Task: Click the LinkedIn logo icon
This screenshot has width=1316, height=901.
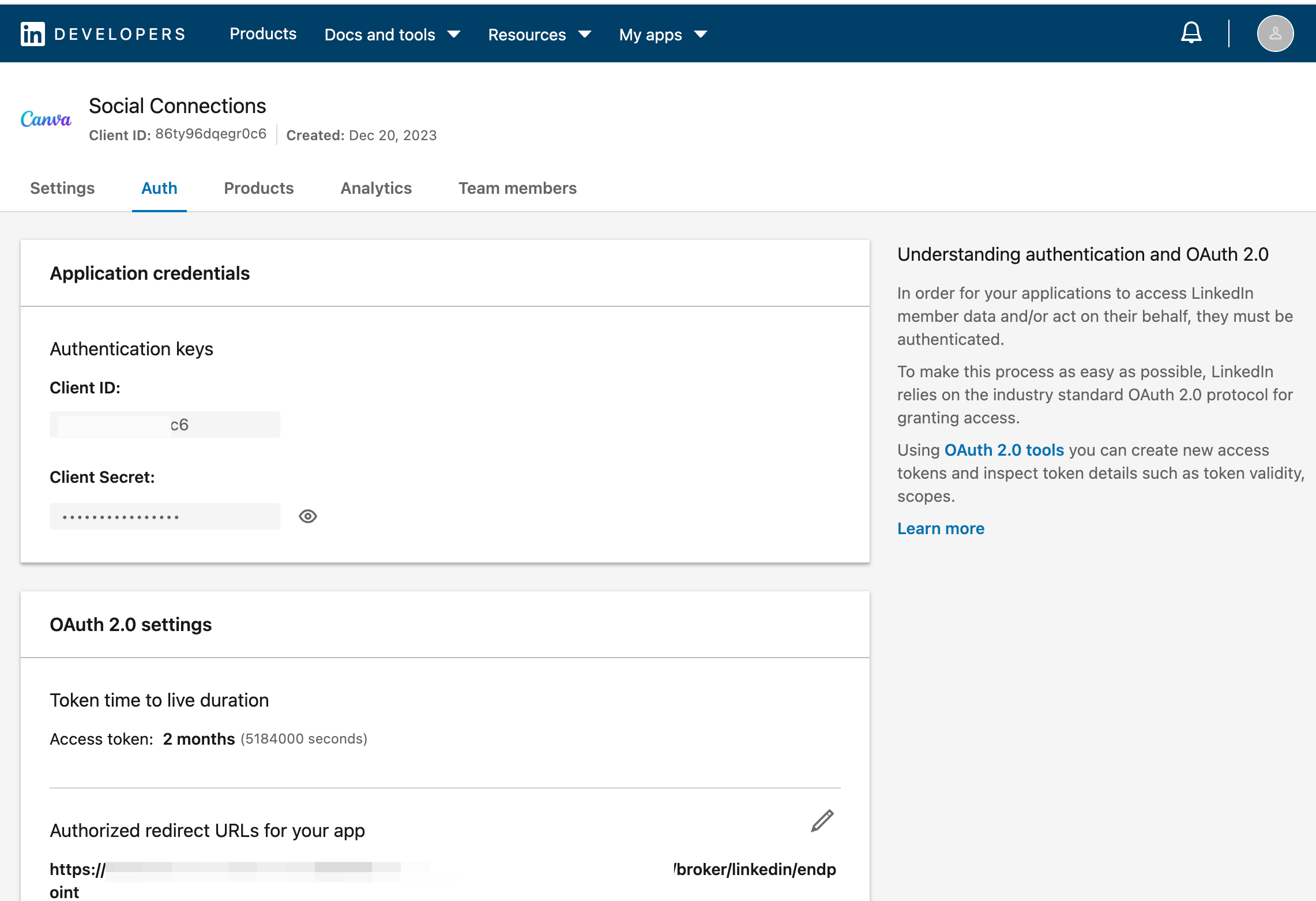Action: (x=32, y=34)
